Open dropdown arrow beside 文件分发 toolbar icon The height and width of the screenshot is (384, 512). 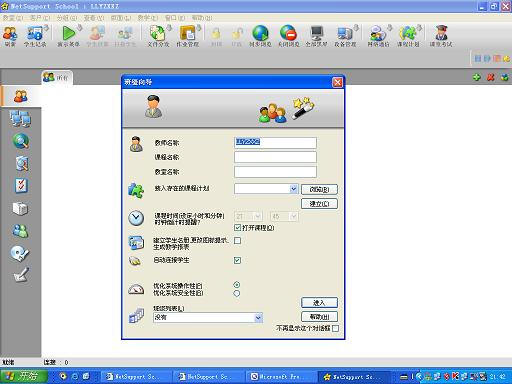click(x=169, y=28)
